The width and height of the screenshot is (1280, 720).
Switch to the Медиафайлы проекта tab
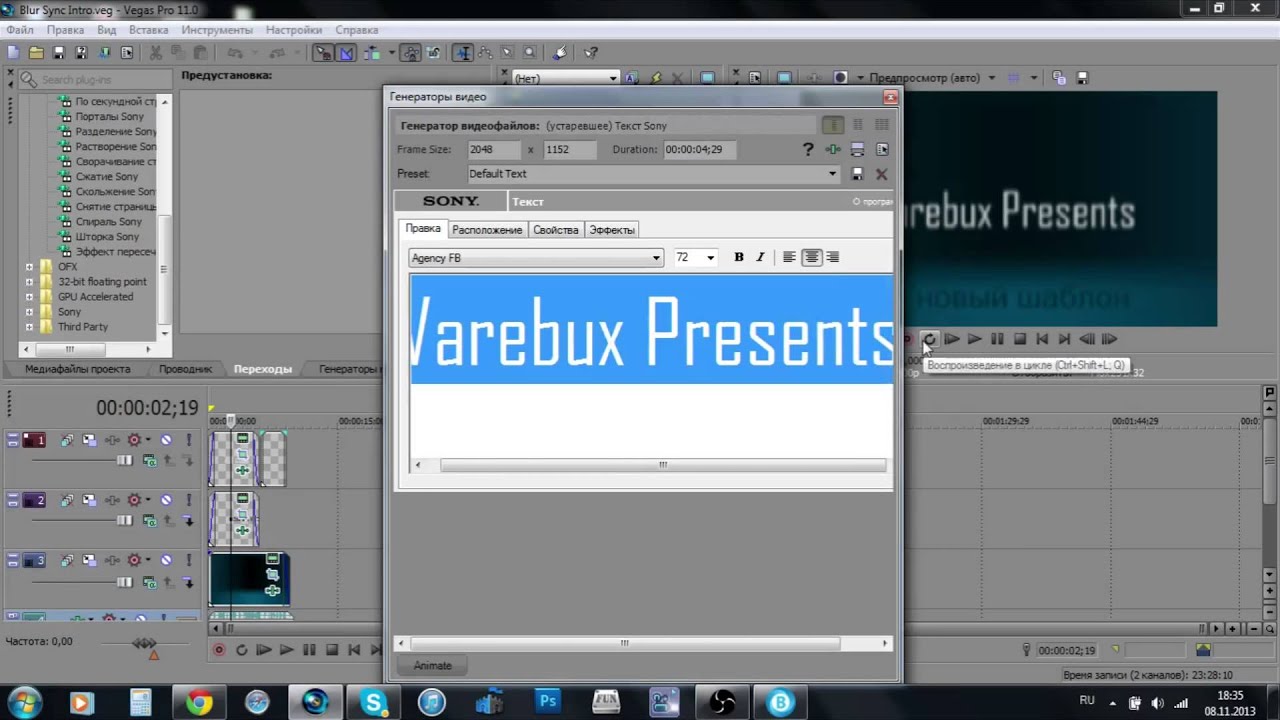(78, 369)
